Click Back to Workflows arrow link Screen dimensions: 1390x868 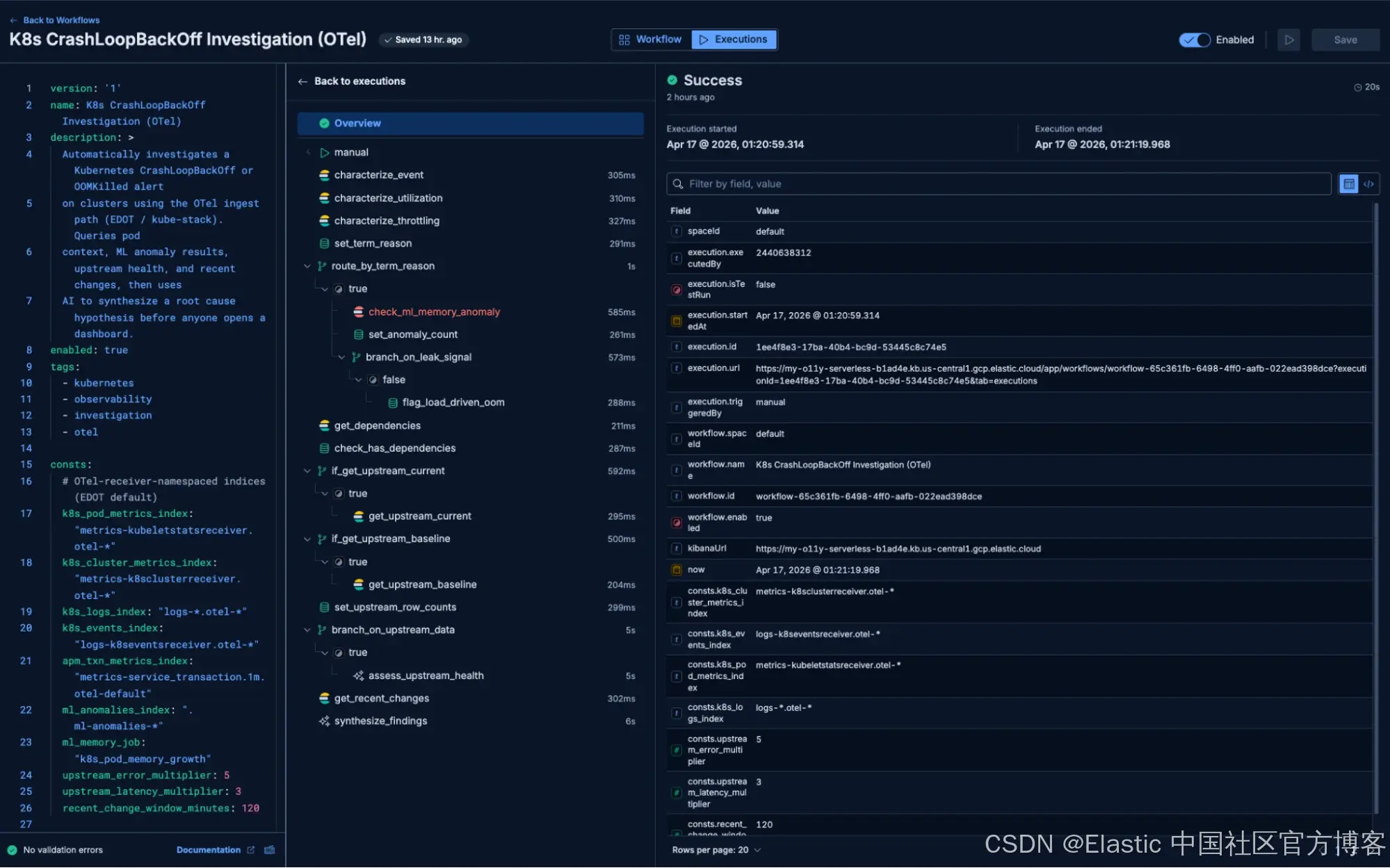[54, 19]
